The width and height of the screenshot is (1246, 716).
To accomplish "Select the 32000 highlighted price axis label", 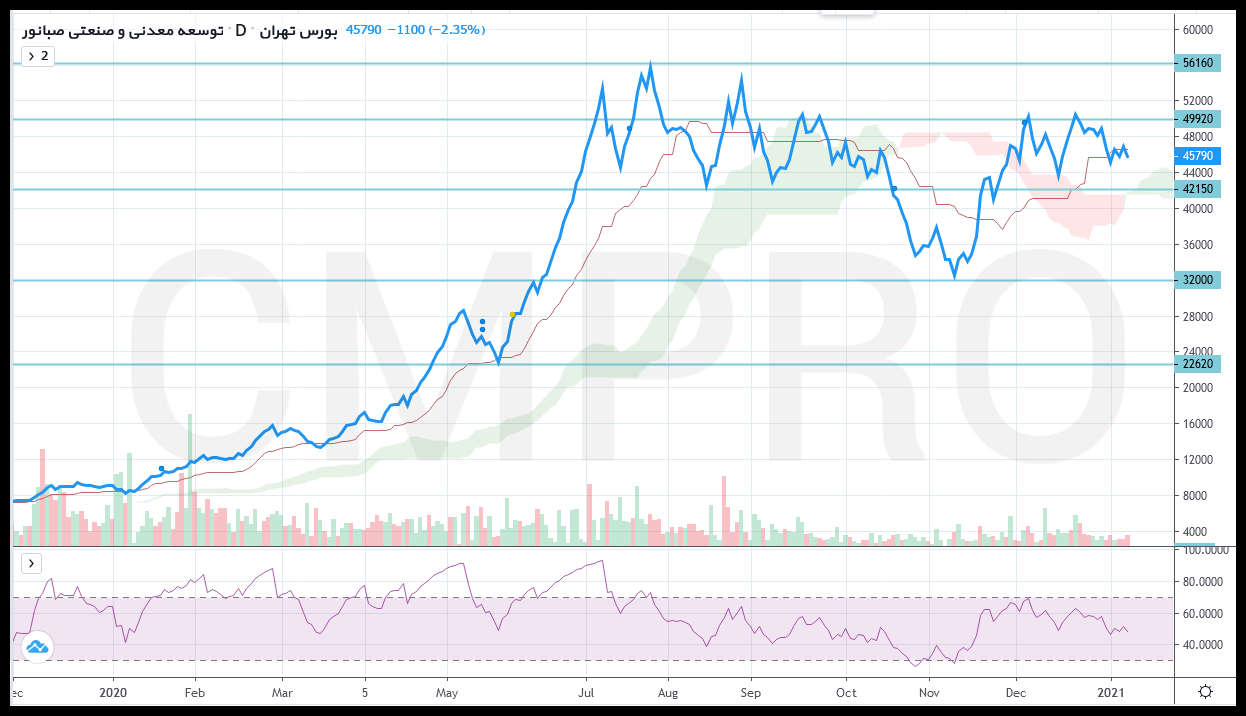I will (x=1197, y=280).
